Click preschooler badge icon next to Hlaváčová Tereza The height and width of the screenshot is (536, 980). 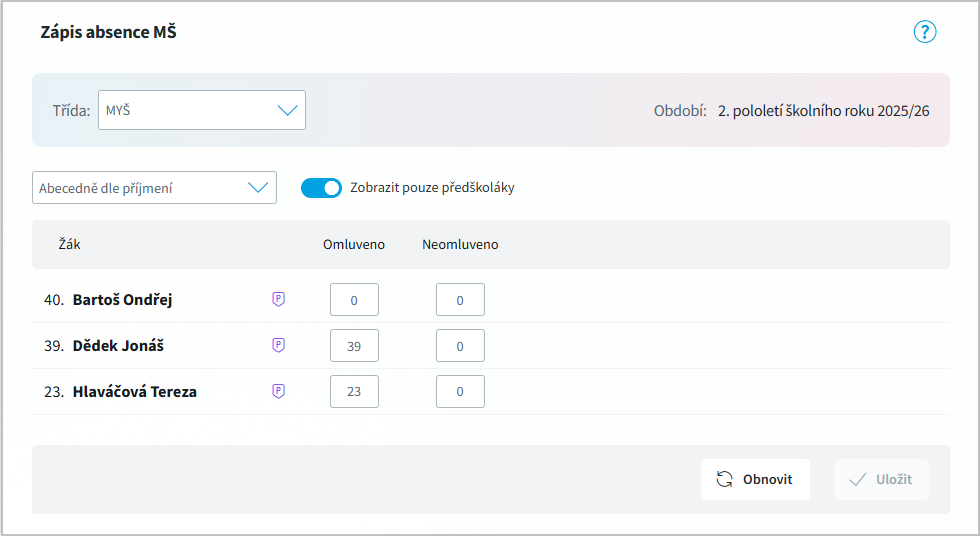pyautogui.click(x=279, y=391)
